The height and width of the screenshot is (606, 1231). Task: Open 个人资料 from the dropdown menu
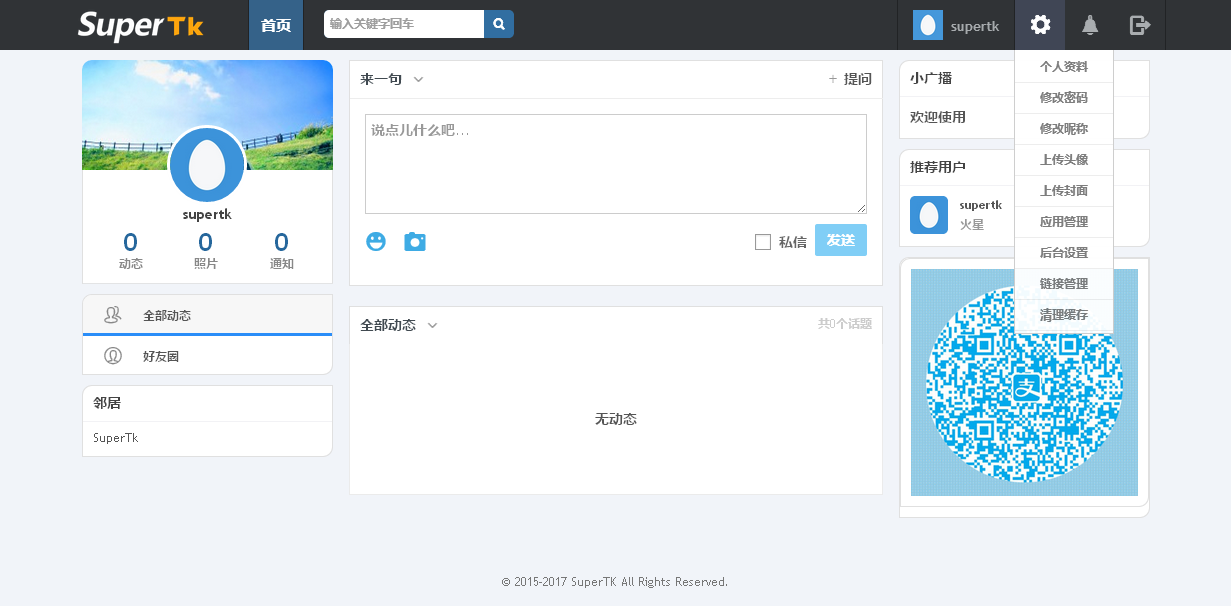tap(1063, 67)
